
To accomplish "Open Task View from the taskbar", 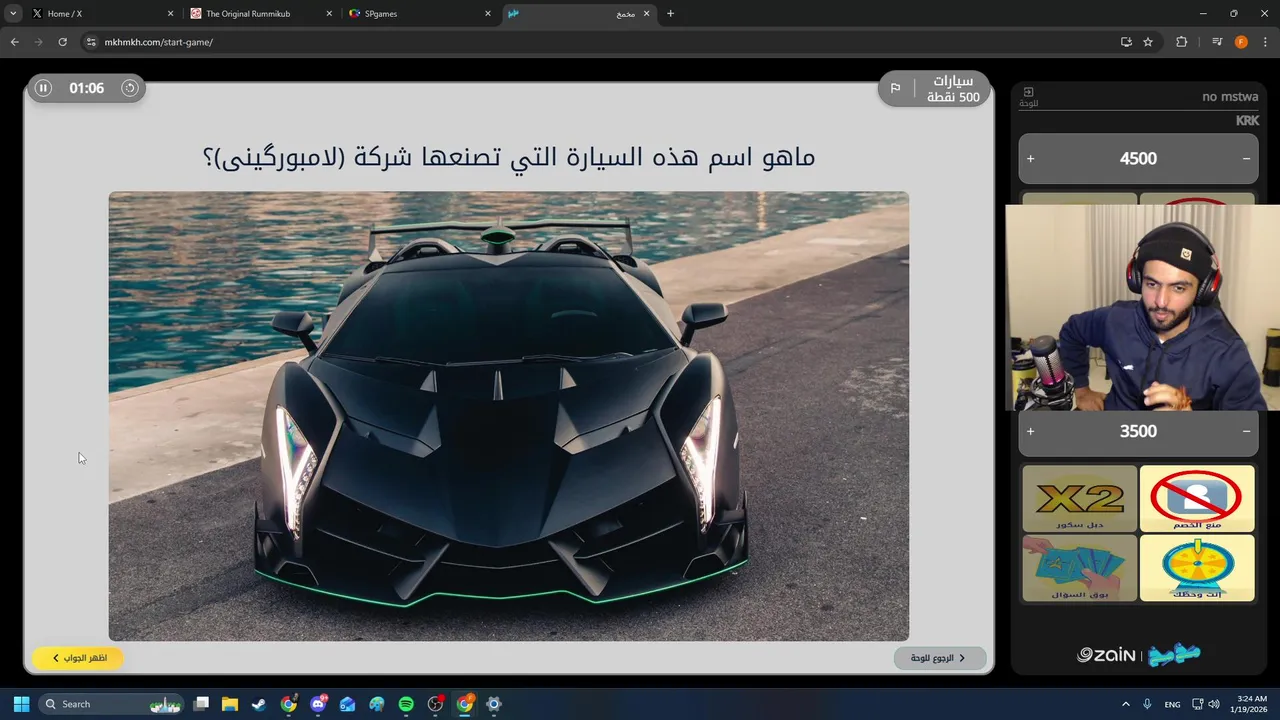I will pyautogui.click(x=201, y=704).
